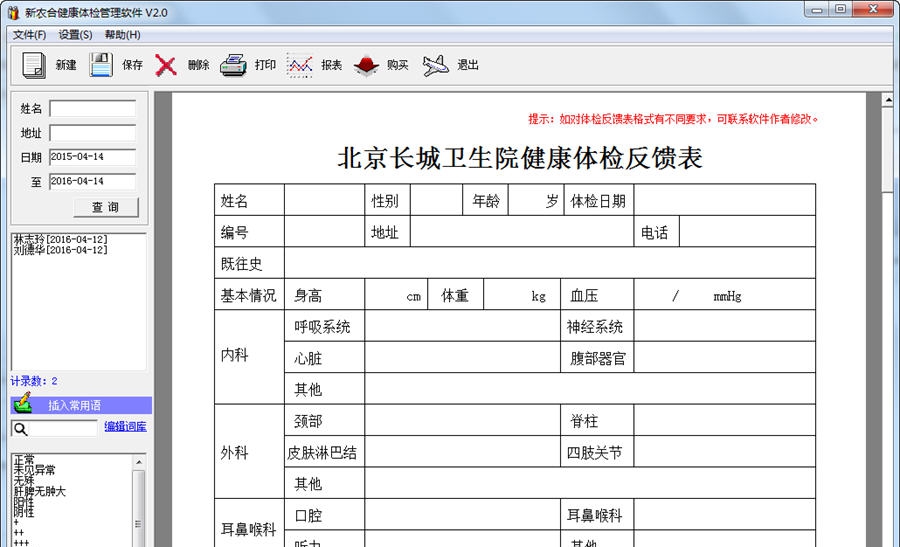900x547 pixels.
Task: Open the 编辑词库 link
Action: pos(125,427)
